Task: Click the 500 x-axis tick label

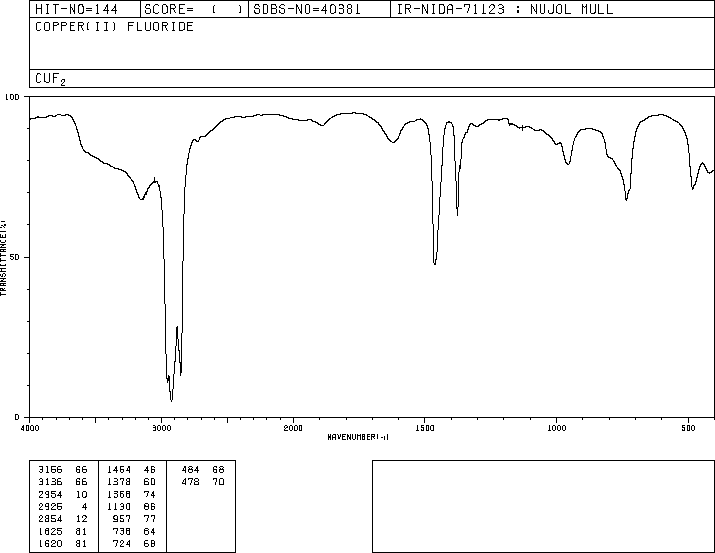Action: (x=688, y=428)
